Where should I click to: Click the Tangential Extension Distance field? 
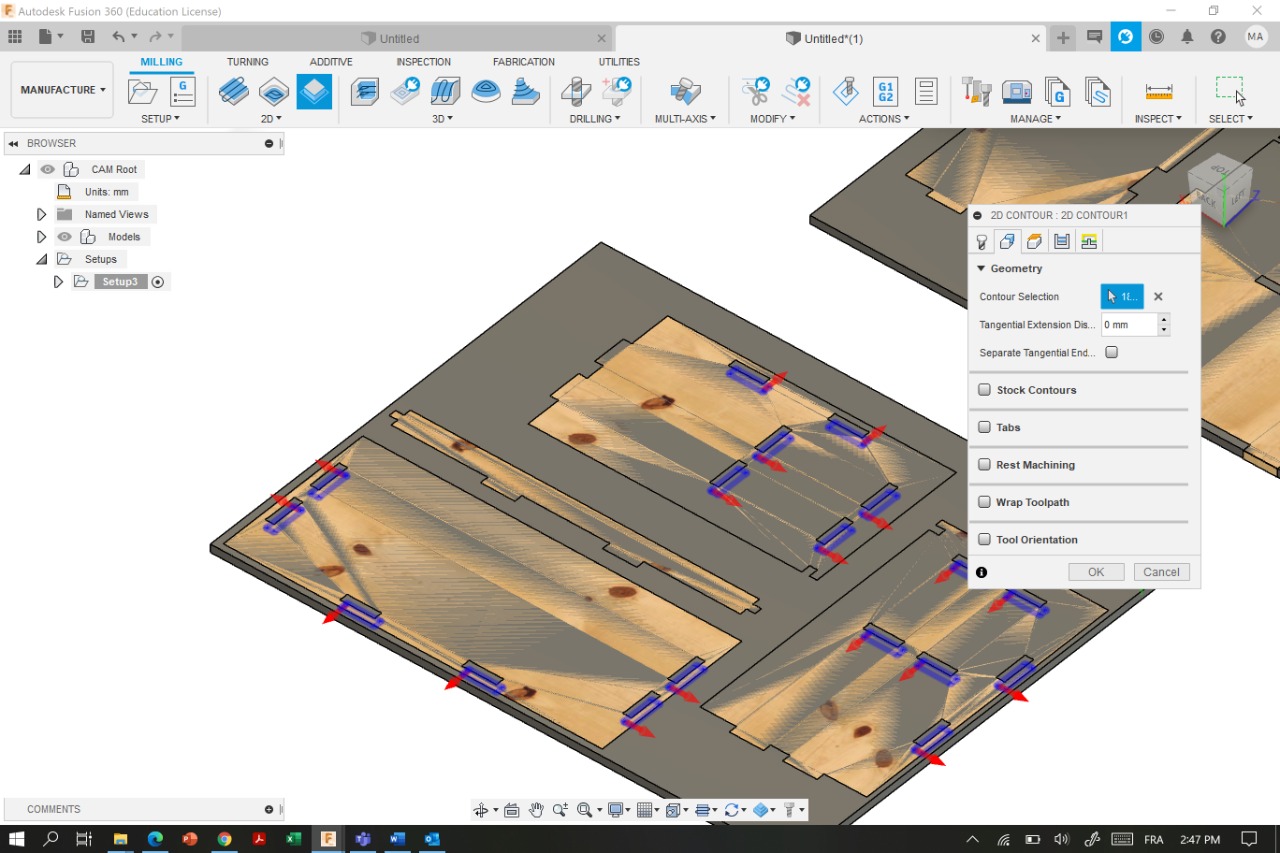[1128, 325]
